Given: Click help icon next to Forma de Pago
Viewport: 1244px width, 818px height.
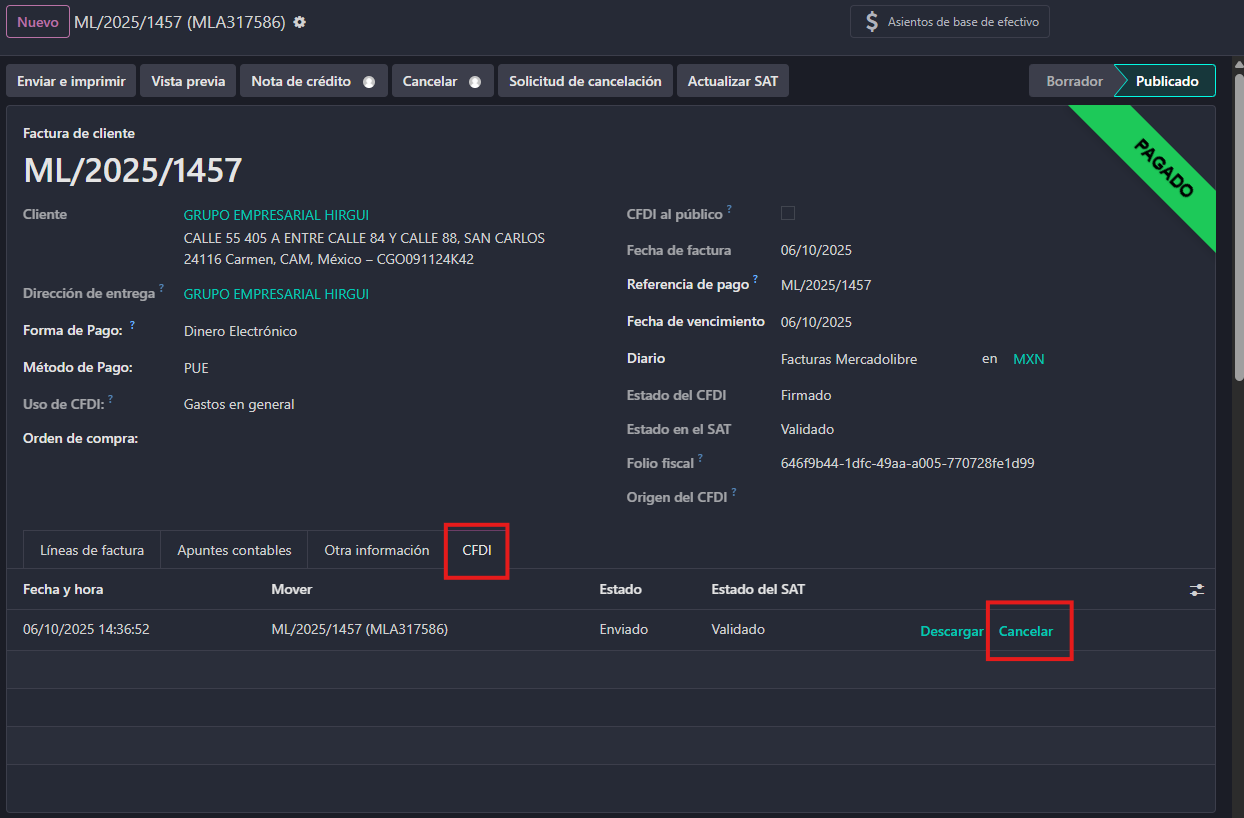Looking at the screenshot, I should [132, 325].
